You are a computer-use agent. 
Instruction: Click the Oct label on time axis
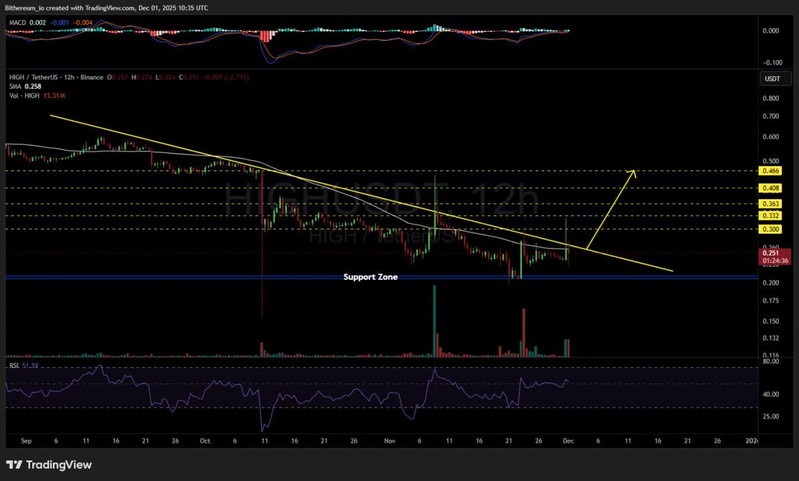coord(204,439)
